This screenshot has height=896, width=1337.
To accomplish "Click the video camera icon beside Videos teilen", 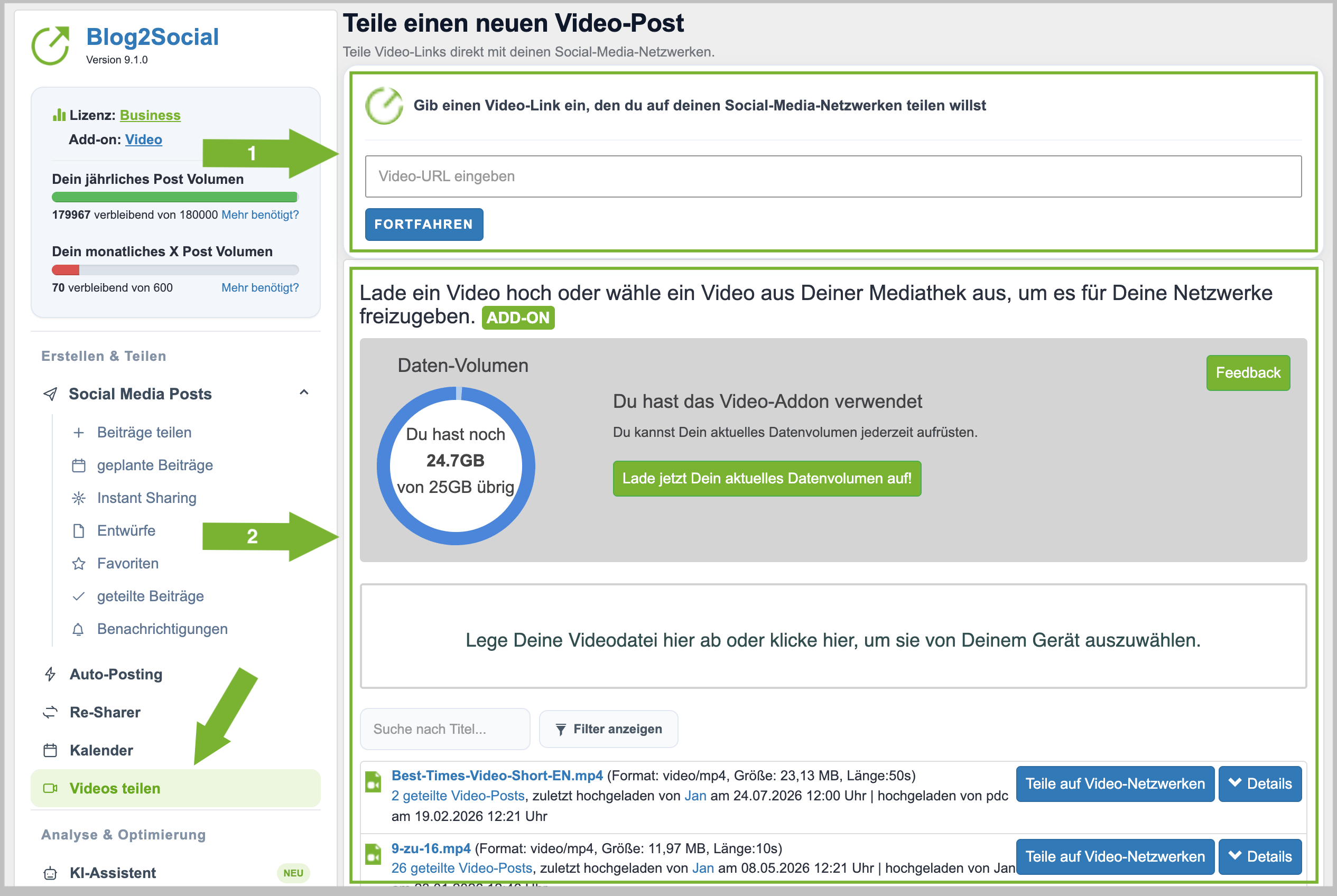I will click(50, 789).
